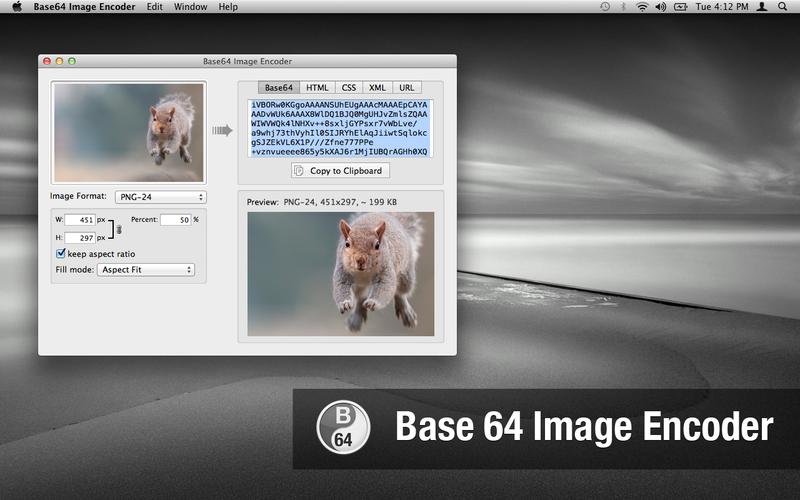Open the Image Format PNG-24 dropdown
This screenshot has height=500, width=800.
(159, 197)
